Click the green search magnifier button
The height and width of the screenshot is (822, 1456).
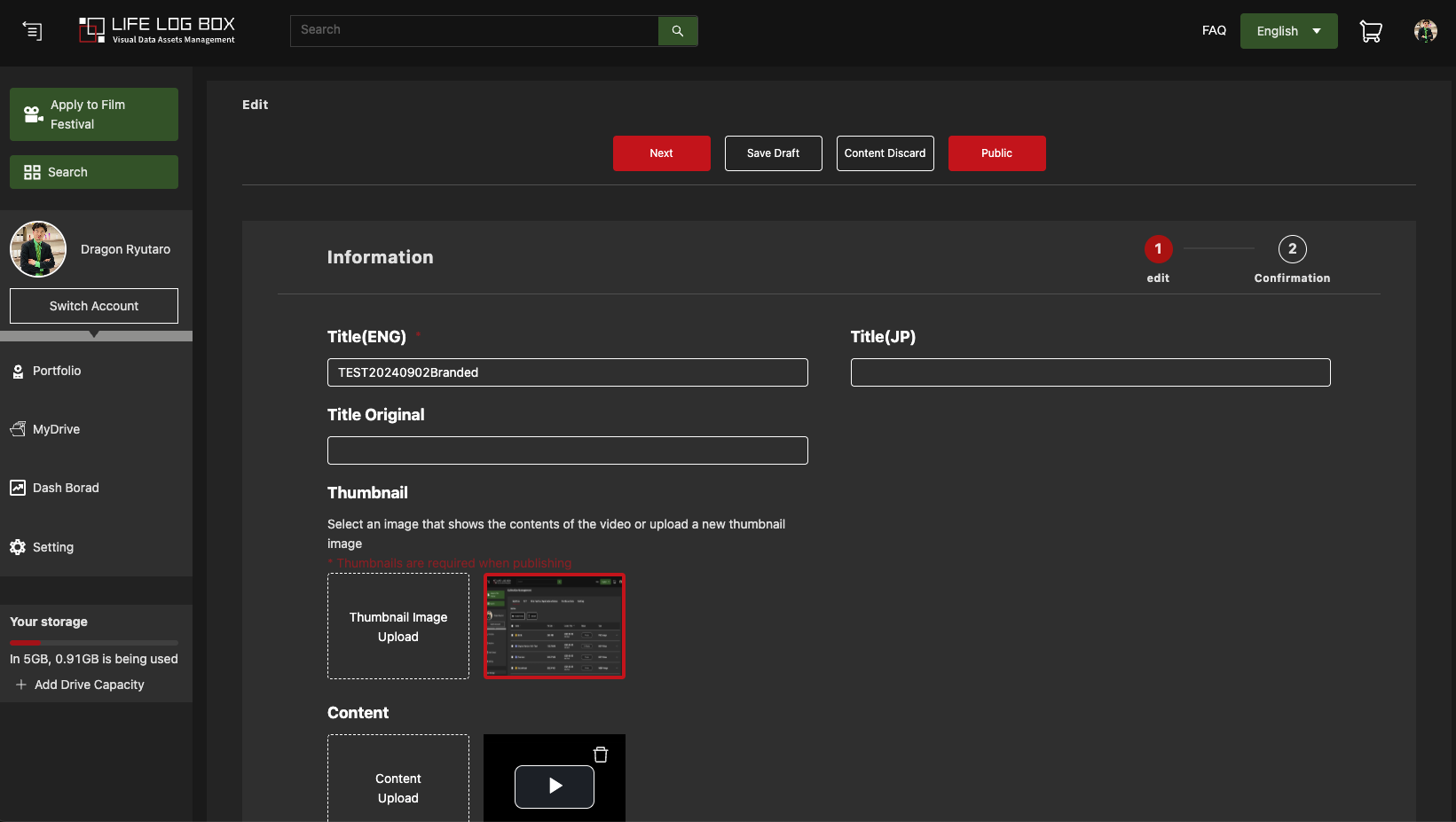[677, 31]
